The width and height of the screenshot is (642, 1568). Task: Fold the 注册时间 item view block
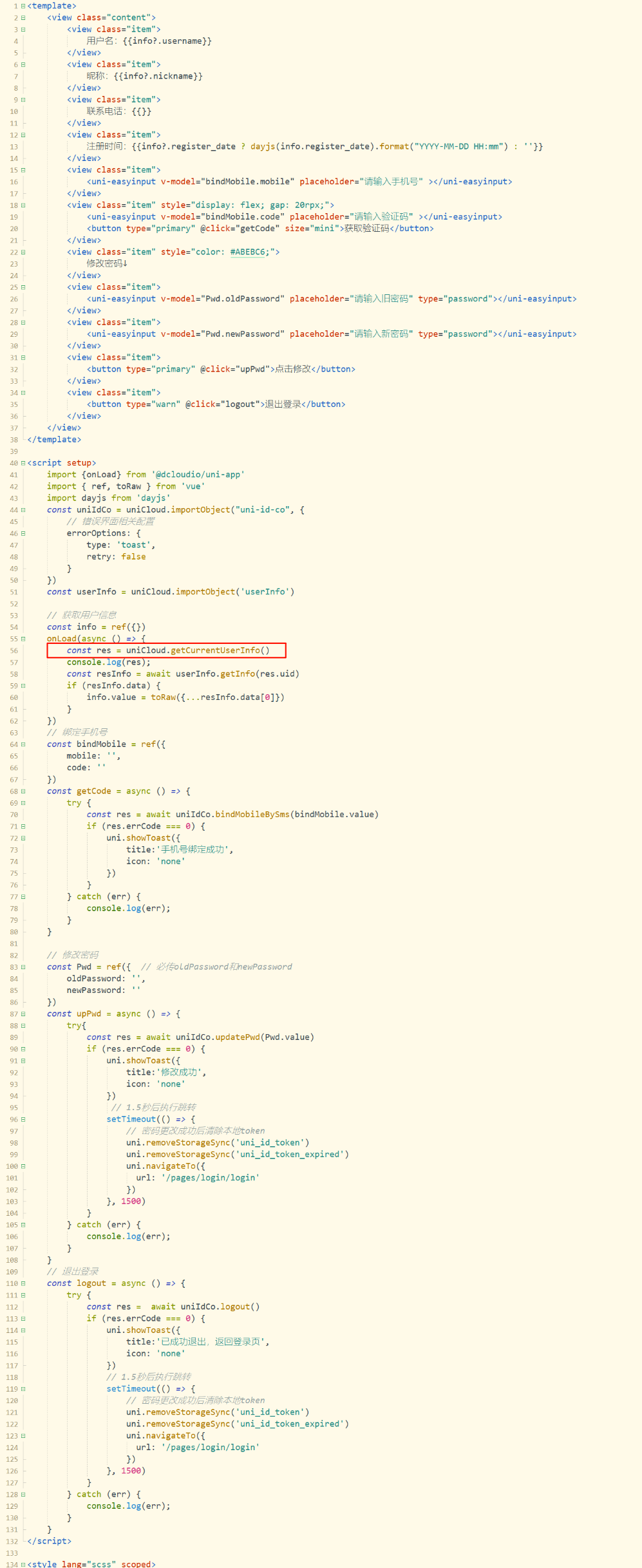pyautogui.click(x=23, y=135)
